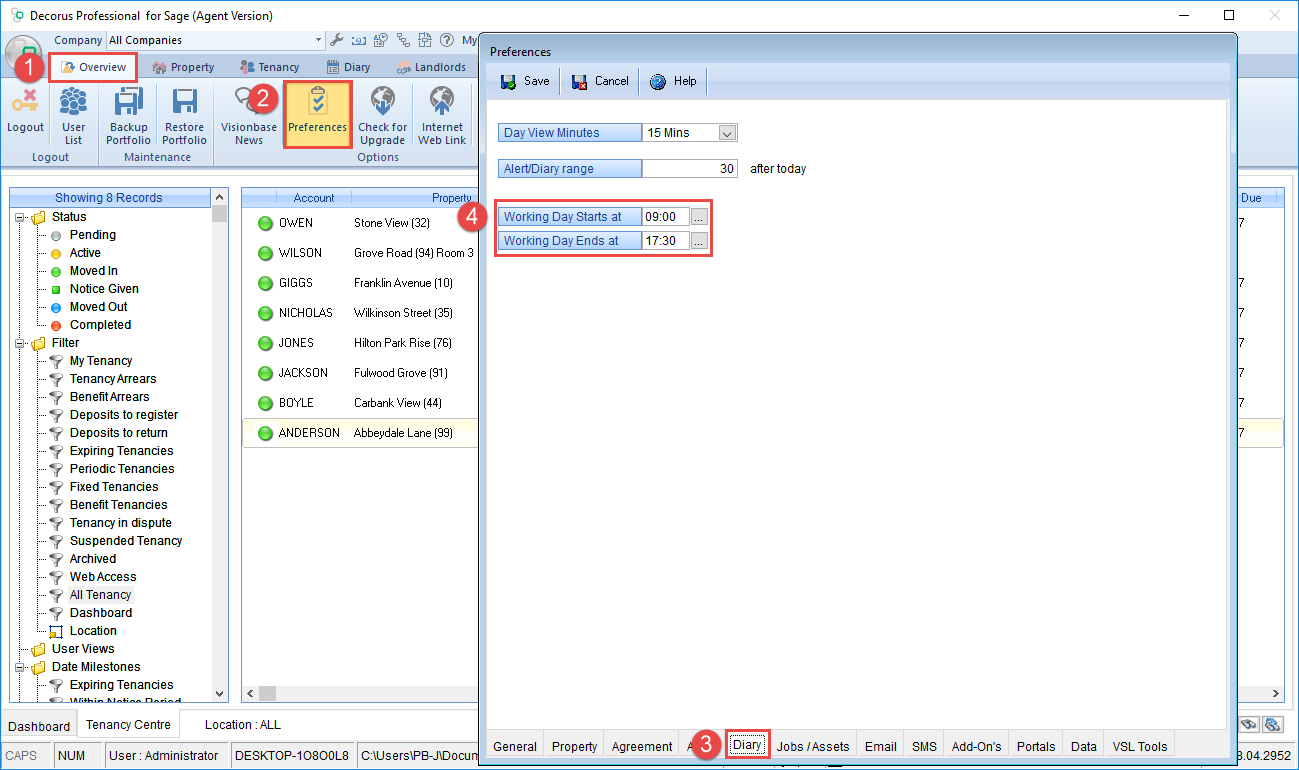Click the clock calendar icon in top toolbar
Viewport: 1299px width, 770px height.
point(381,41)
